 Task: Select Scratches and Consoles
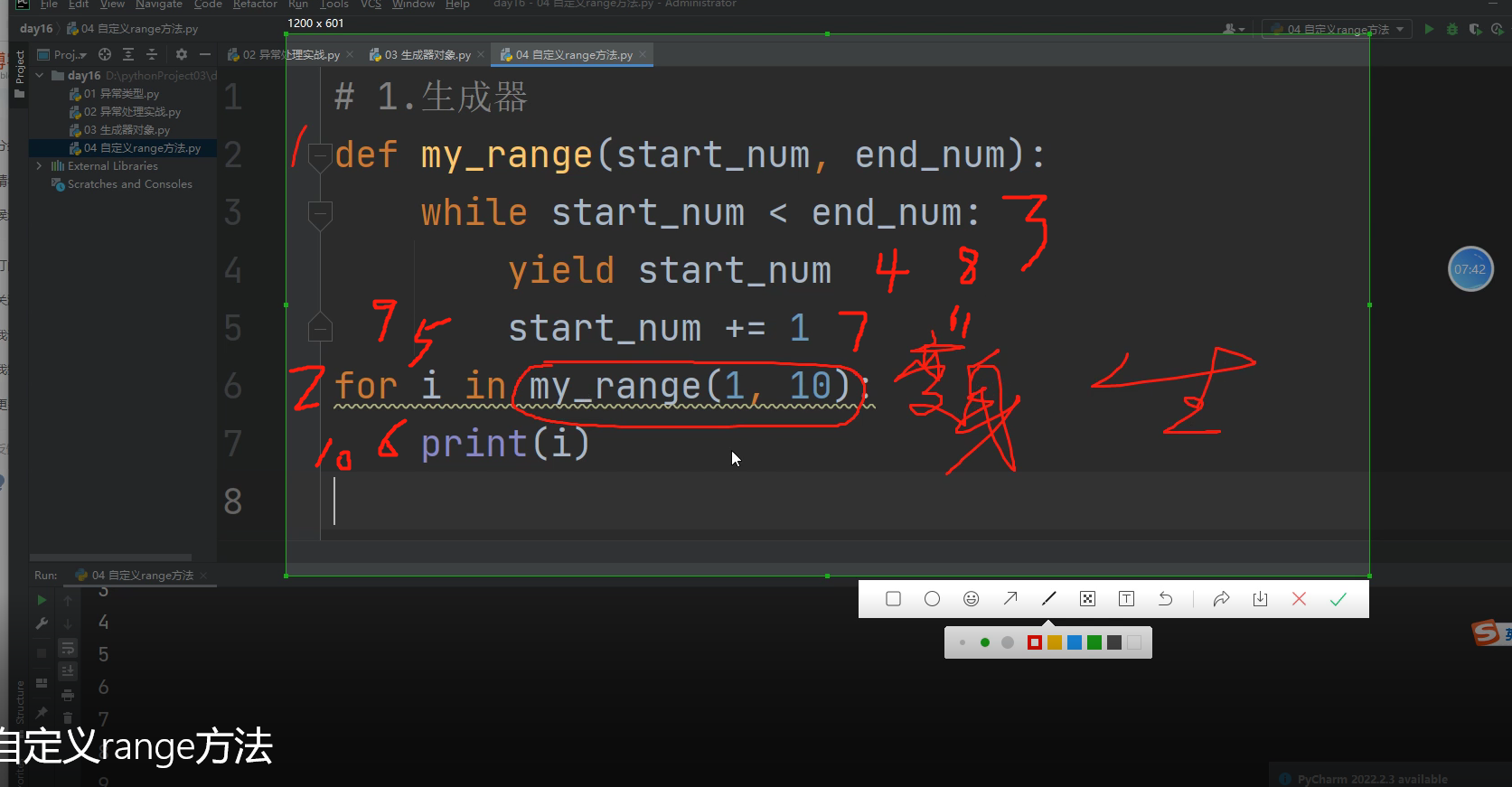pos(121,184)
